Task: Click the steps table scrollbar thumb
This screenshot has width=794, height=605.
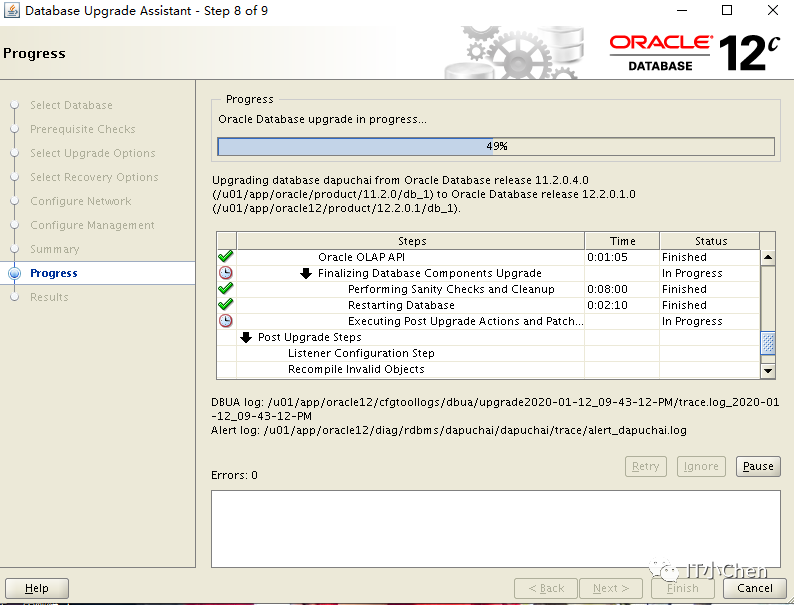Action: (768, 343)
